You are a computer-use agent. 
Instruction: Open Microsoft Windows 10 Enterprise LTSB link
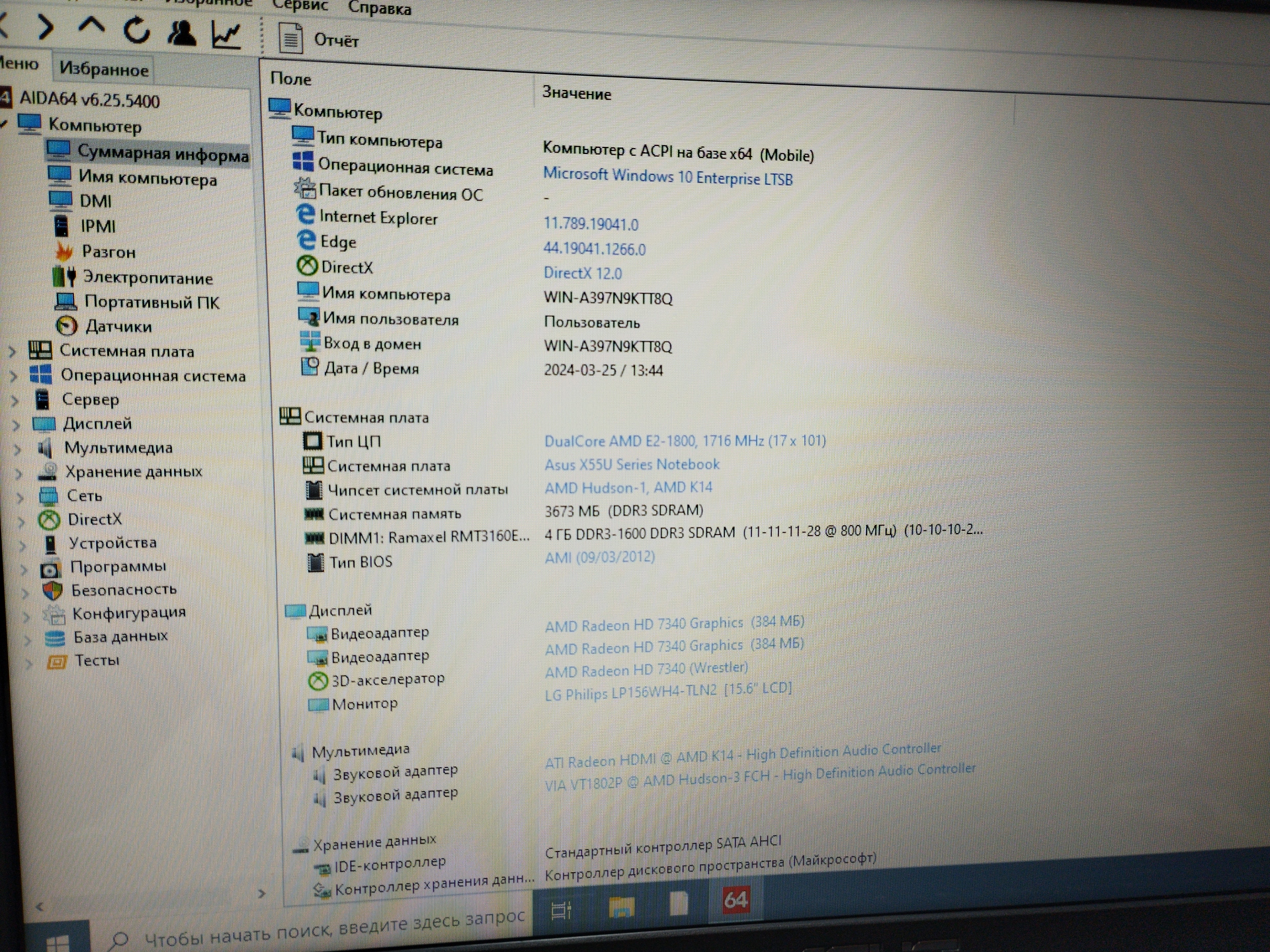[668, 177]
